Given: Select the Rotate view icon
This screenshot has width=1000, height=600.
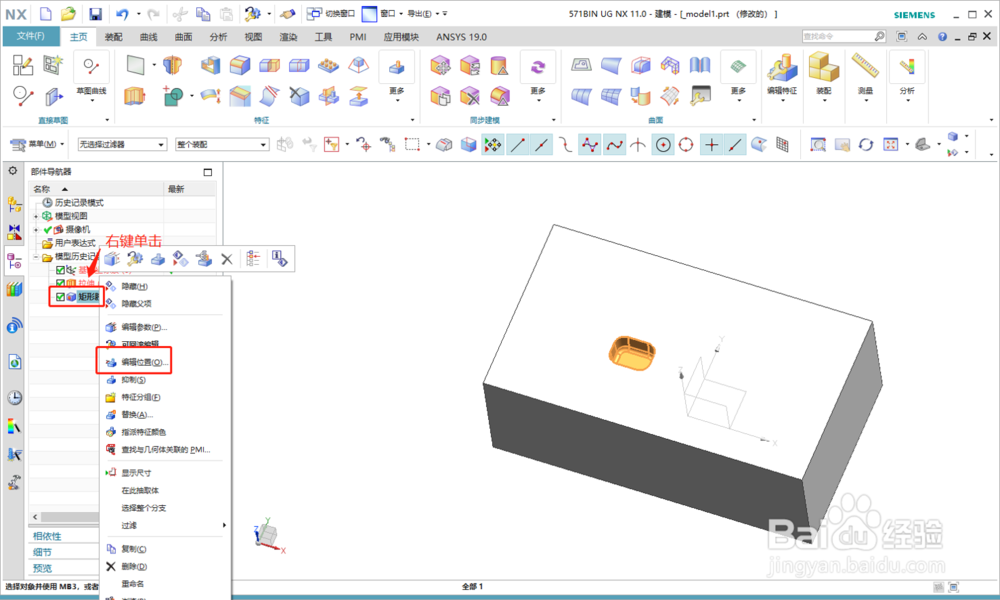Looking at the screenshot, I should click(866, 145).
